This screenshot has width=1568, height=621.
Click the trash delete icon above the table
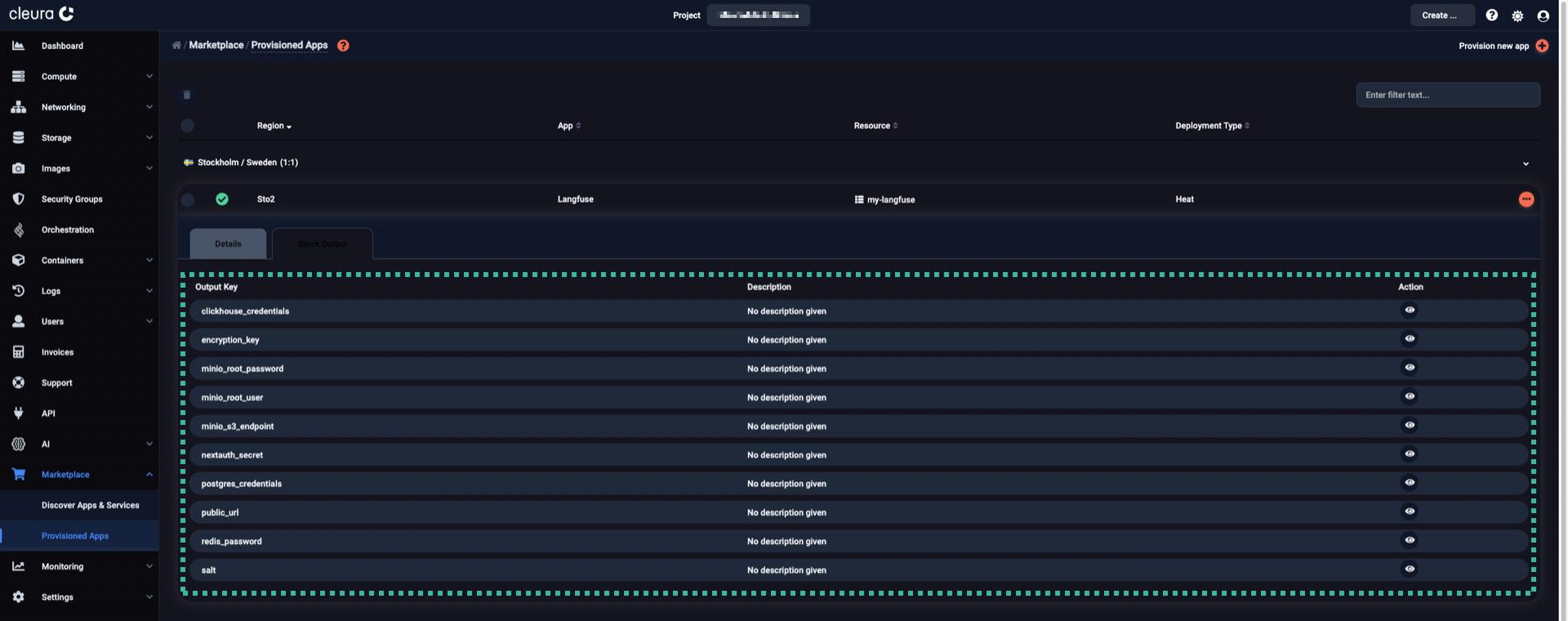tap(187, 95)
